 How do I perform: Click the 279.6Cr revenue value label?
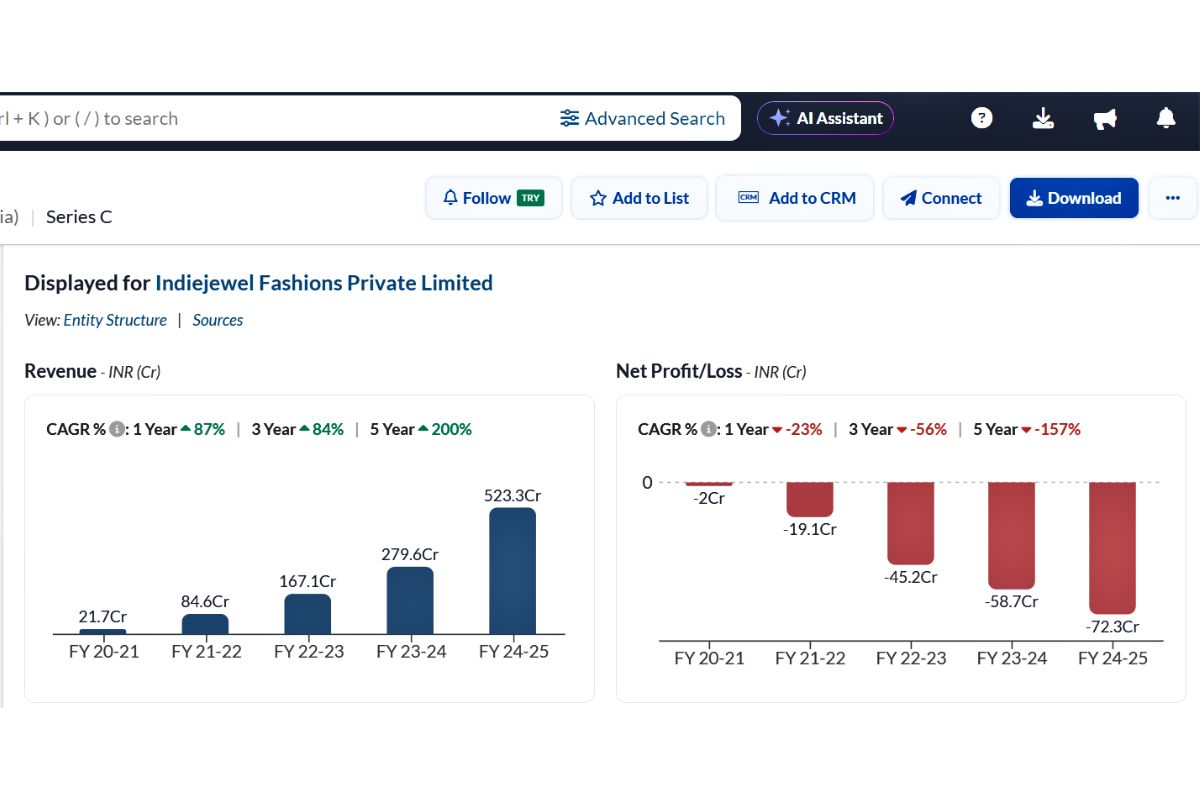click(410, 554)
